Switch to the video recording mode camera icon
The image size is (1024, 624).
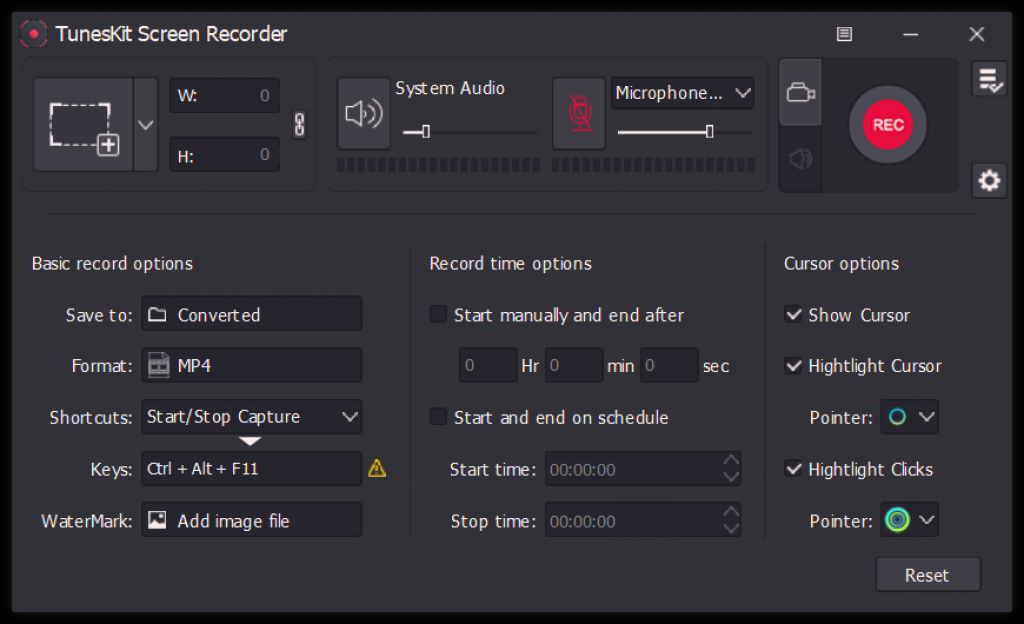pos(801,93)
